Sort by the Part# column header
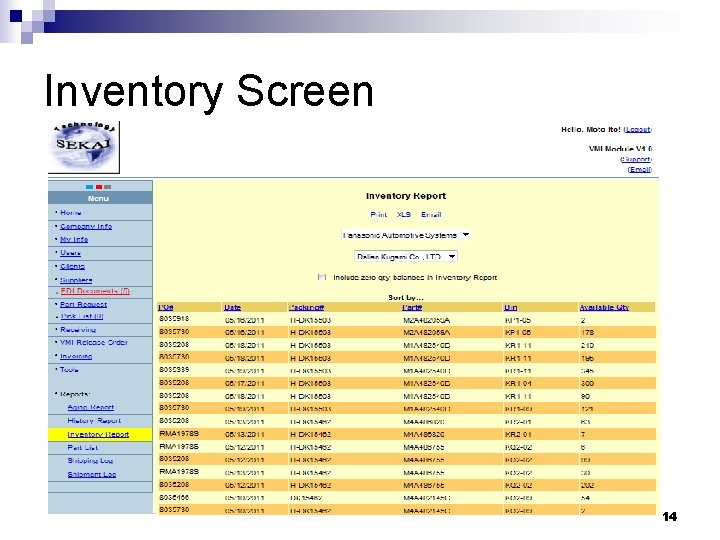This screenshot has height=540, width=720. pyautogui.click(x=412, y=308)
